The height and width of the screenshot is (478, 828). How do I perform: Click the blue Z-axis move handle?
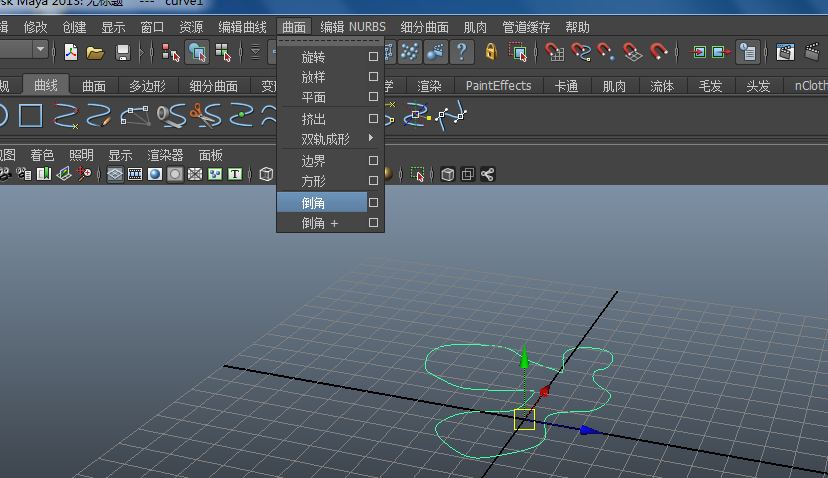point(590,430)
